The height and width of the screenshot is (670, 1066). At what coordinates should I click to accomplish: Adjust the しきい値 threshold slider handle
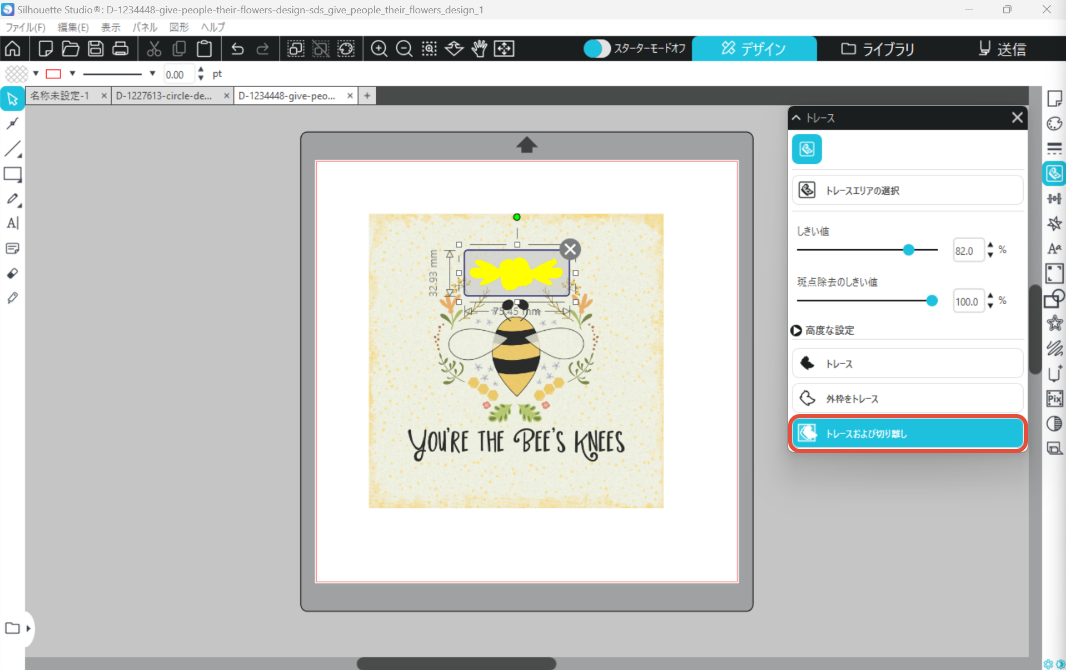908,250
